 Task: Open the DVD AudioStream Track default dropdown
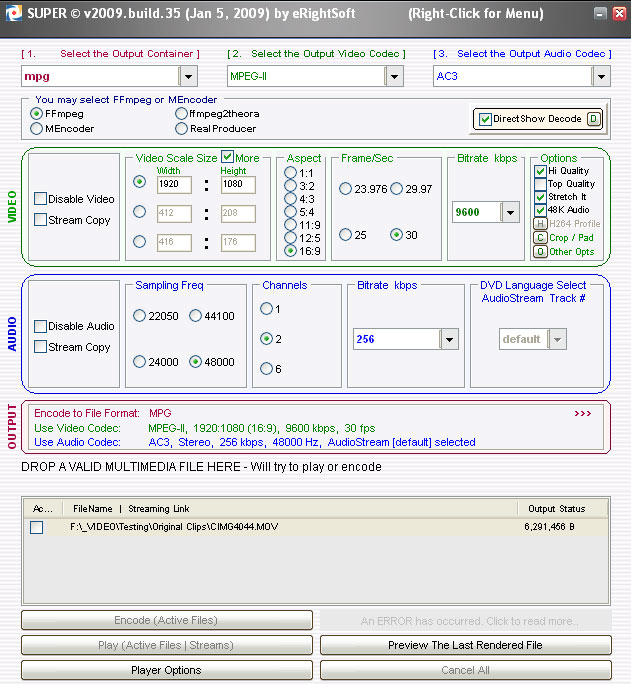pos(557,339)
